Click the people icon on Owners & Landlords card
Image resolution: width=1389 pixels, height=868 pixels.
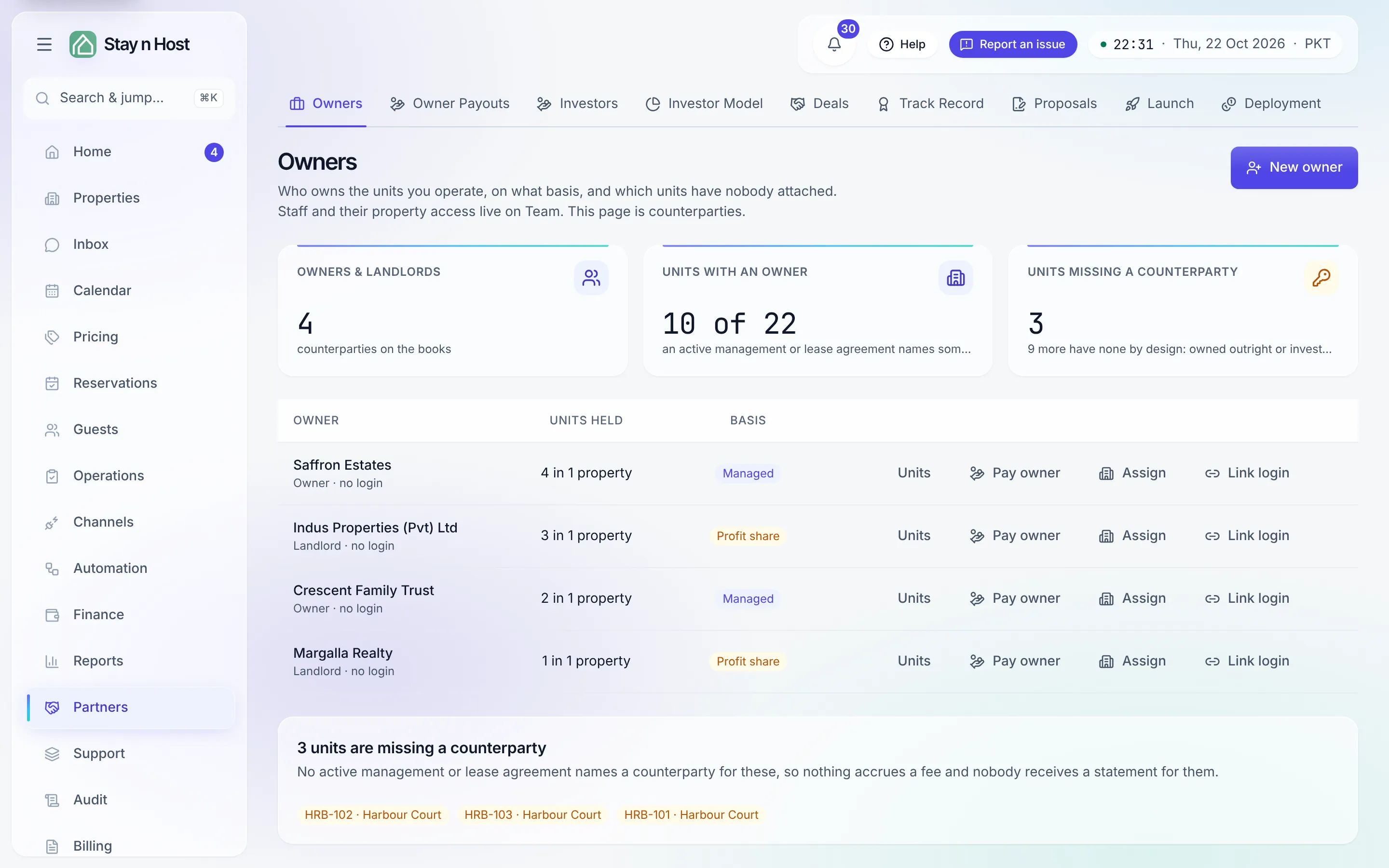[x=591, y=278]
